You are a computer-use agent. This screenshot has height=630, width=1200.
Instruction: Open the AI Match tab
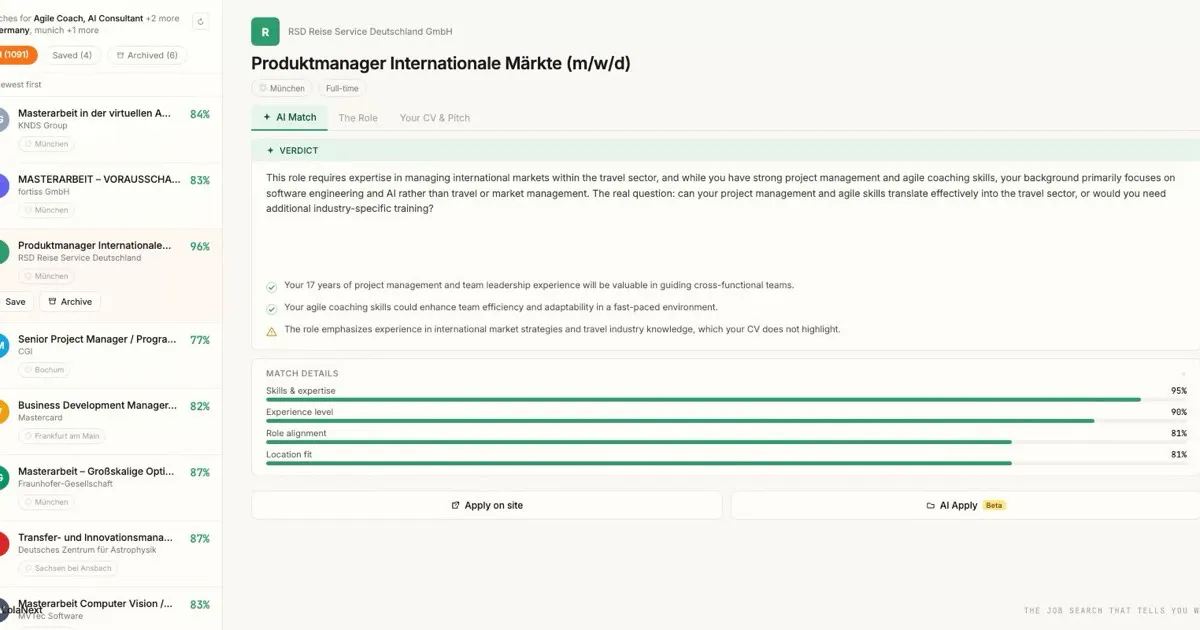click(289, 118)
